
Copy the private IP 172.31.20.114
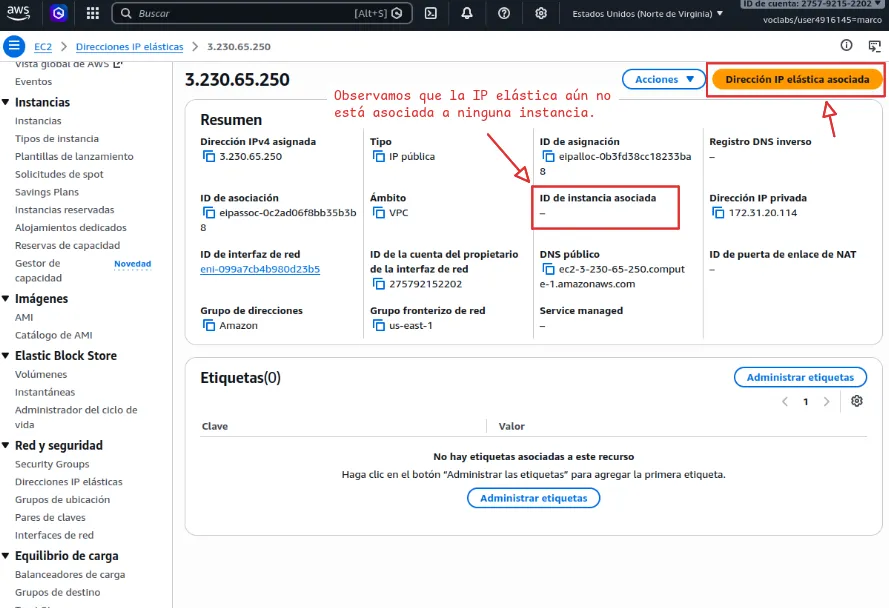point(718,213)
